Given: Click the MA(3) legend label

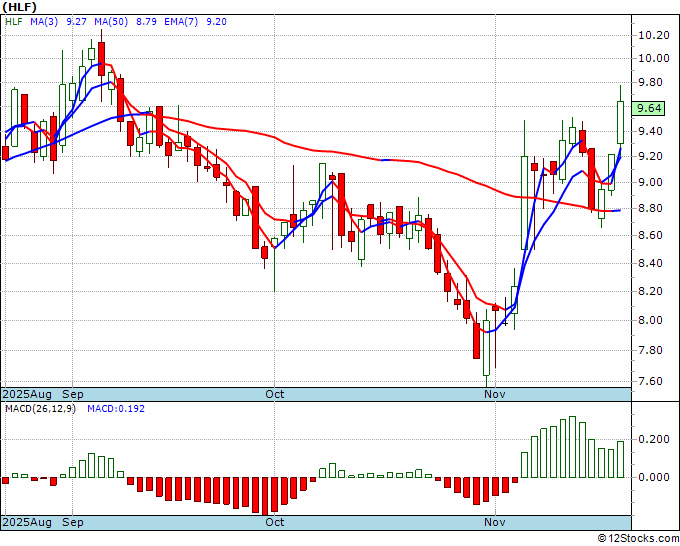Looking at the screenshot, I should (44, 22).
